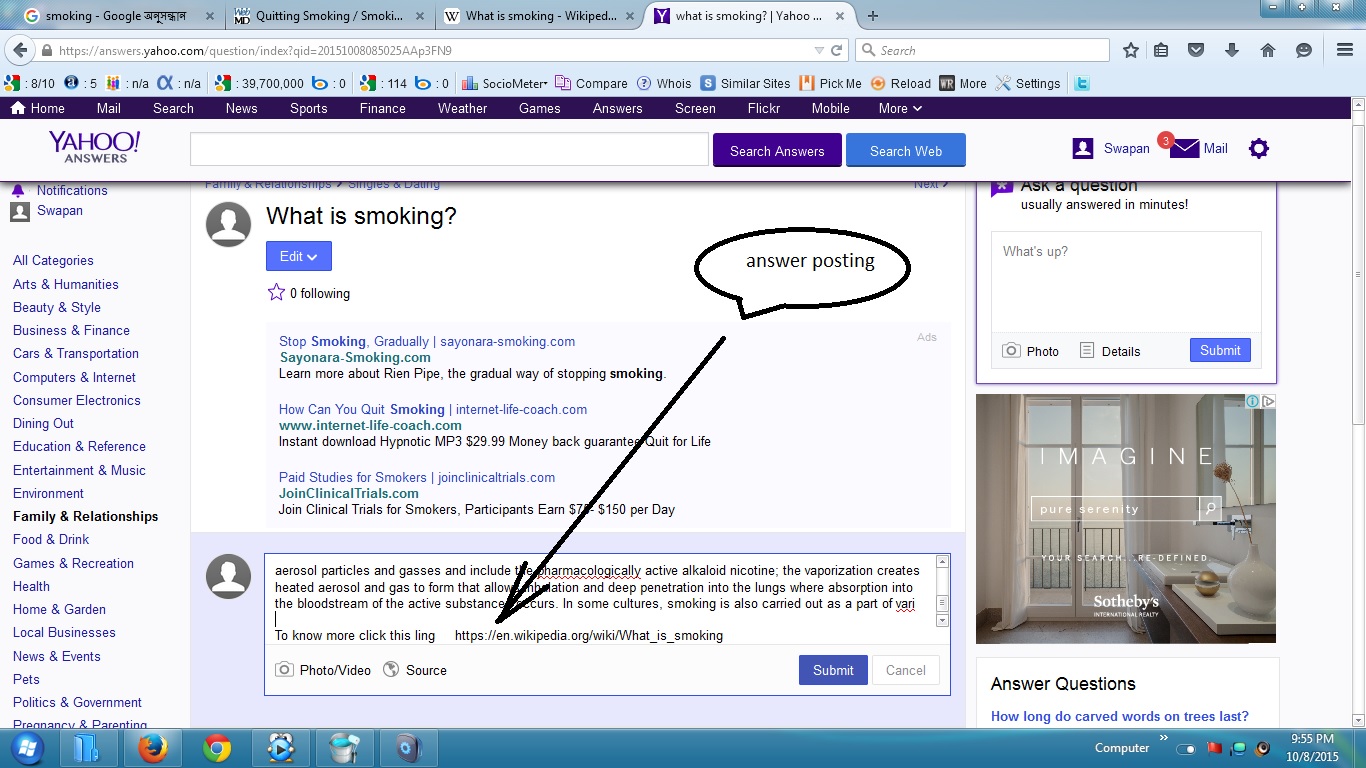This screenshot has height=768, width=1366.
Task: Click the Swapan profile icon in the header
Action: (x=1083, y=148)
